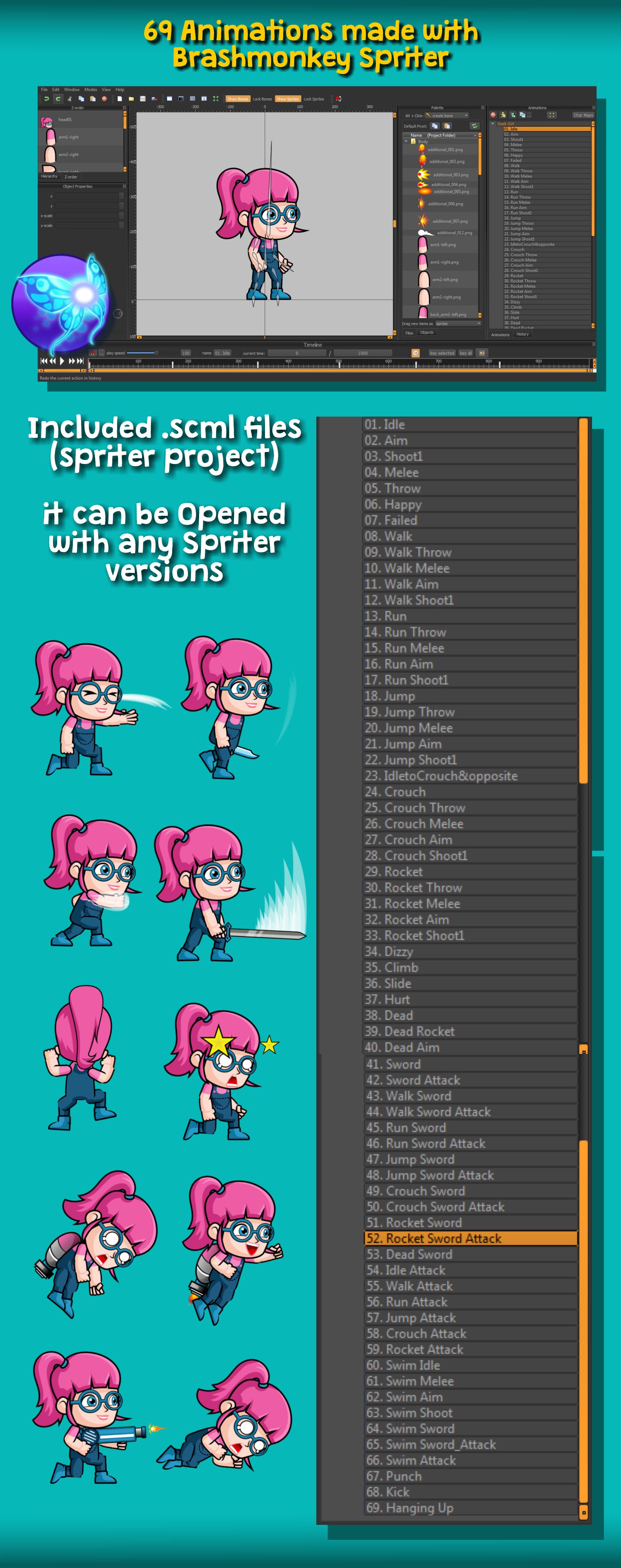
Task: Select 08. Walk in small Animations panel
Action: (547, 166)
